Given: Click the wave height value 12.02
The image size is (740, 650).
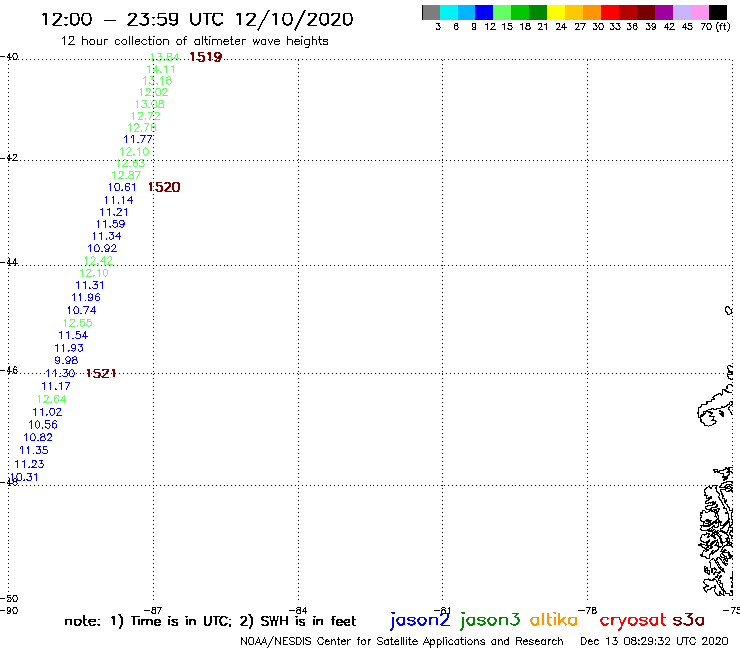Looking at the screenshot, I should [x=153, y=93].
